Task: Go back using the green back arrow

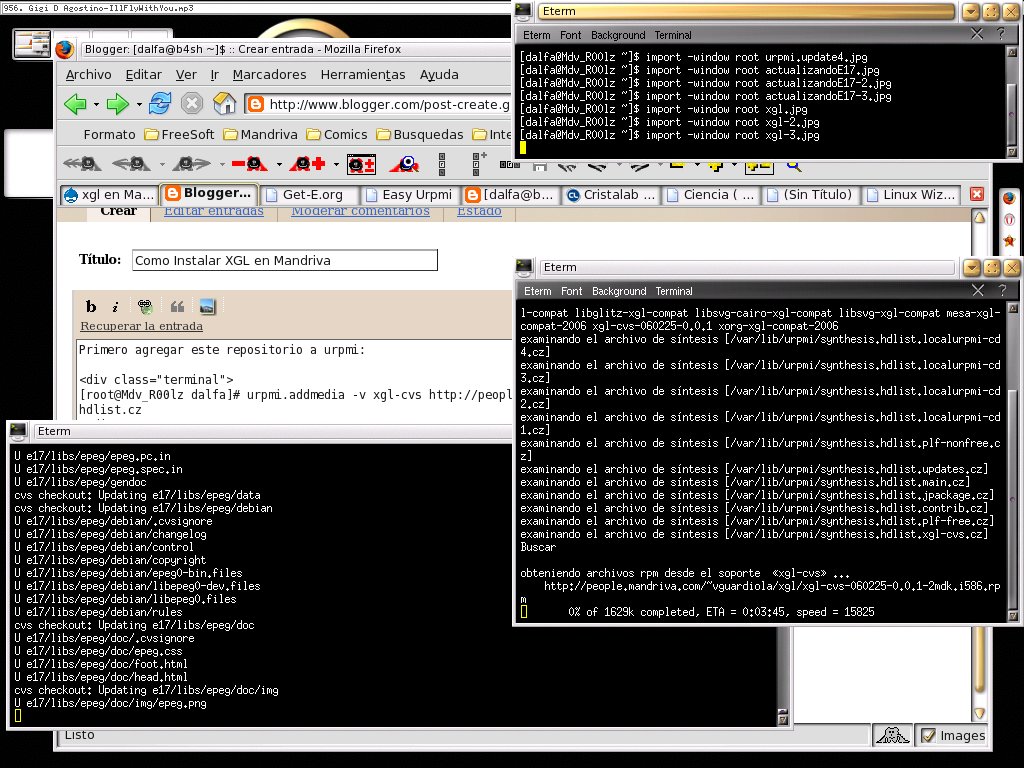Action: coord(76,104)
